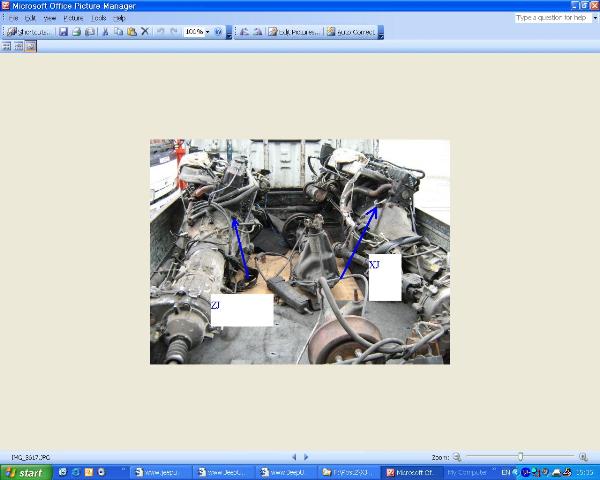Rotate the picture left
This screenshot has width=600, height=480.
tap(244, 32)
